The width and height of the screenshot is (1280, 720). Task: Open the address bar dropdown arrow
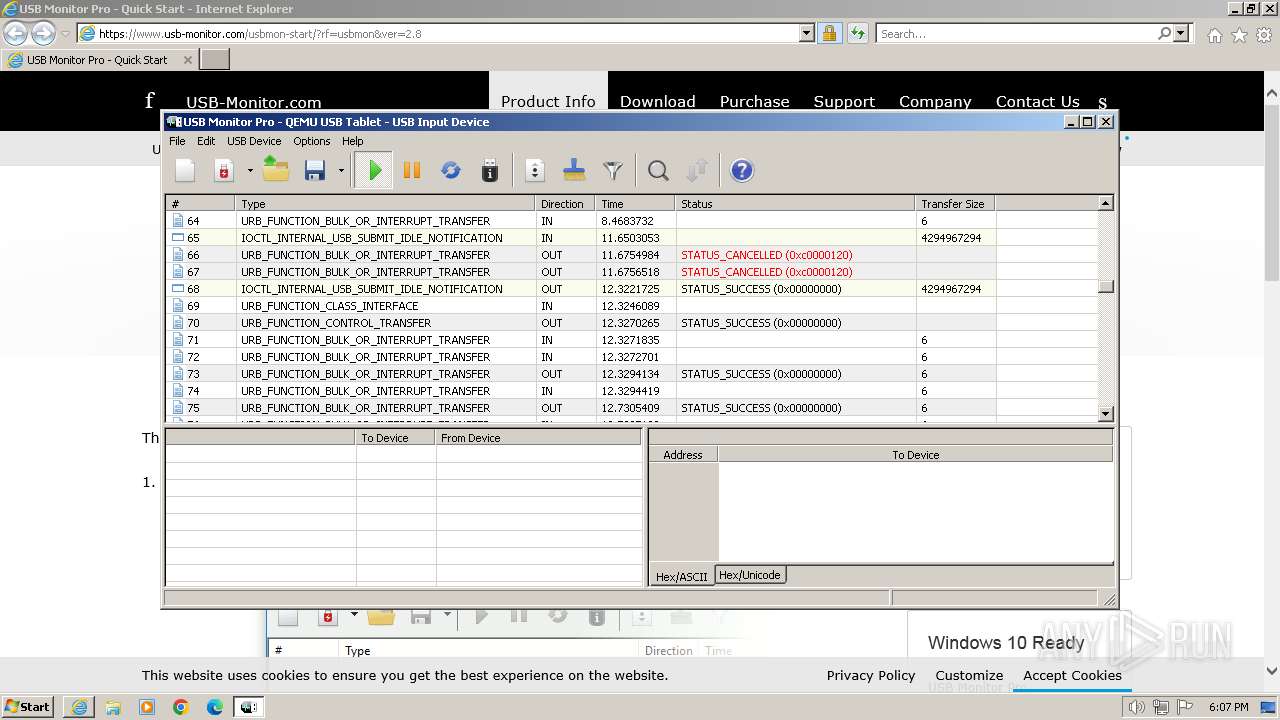[807, 33]
